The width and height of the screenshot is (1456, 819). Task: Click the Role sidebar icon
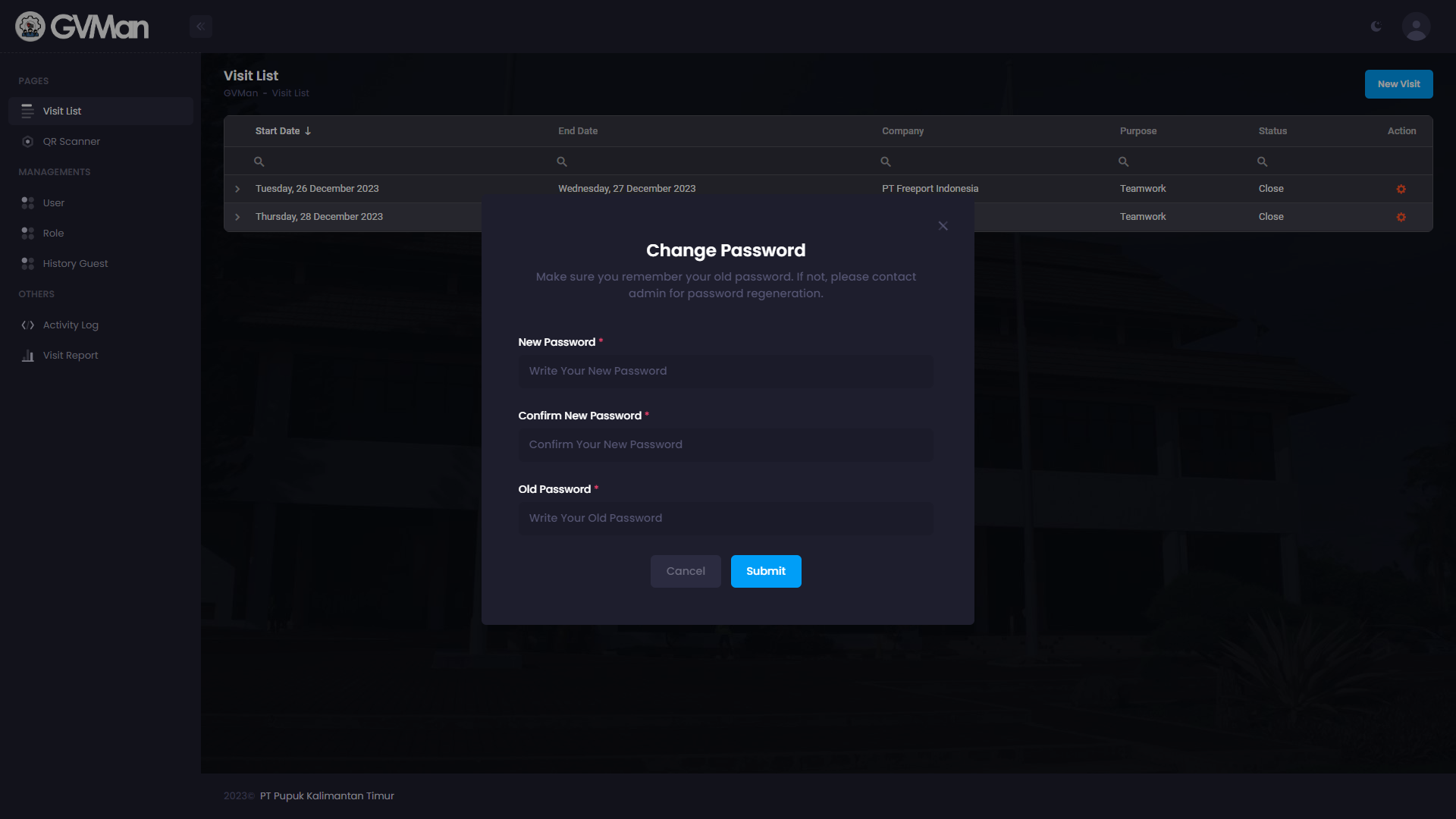coord(27,233)
